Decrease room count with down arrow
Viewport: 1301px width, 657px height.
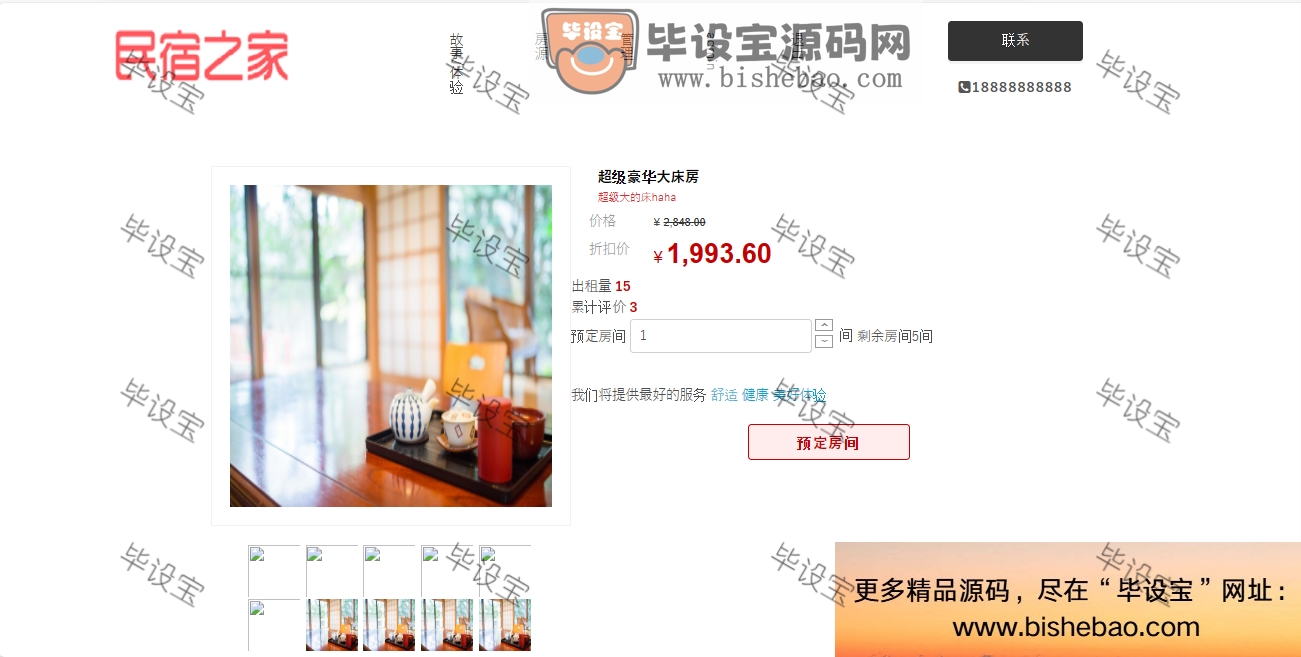coord(824,342)
